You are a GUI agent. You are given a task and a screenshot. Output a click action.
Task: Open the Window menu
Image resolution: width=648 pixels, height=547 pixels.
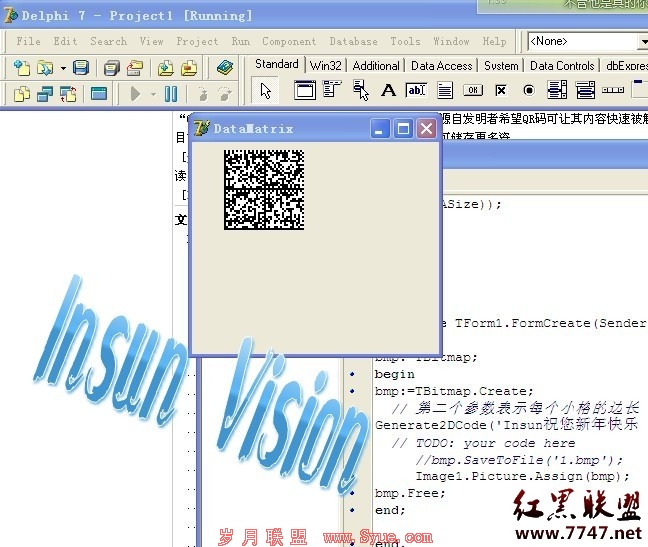(451, 41)
